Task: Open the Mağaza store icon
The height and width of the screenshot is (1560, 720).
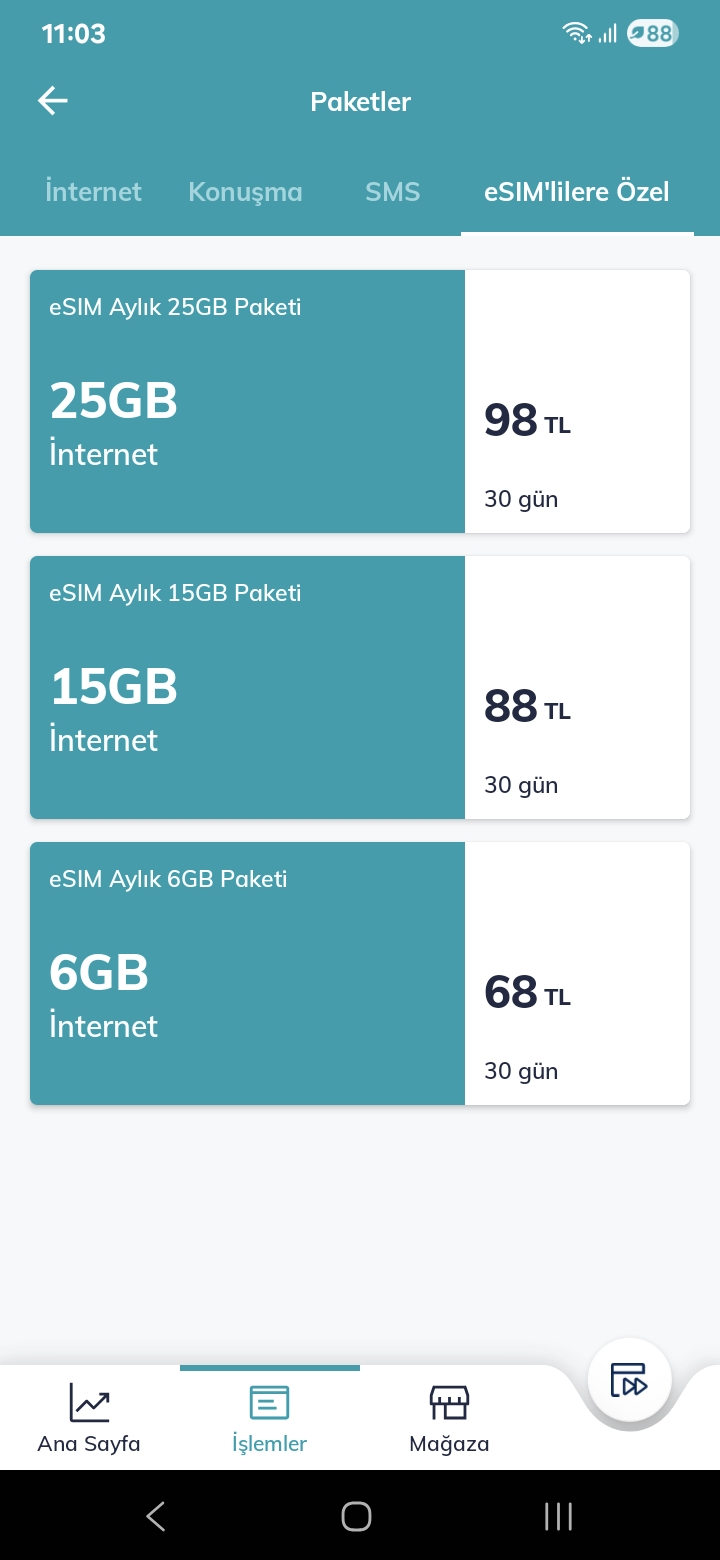Action: pyautogui.click(x=449, y=1403)
